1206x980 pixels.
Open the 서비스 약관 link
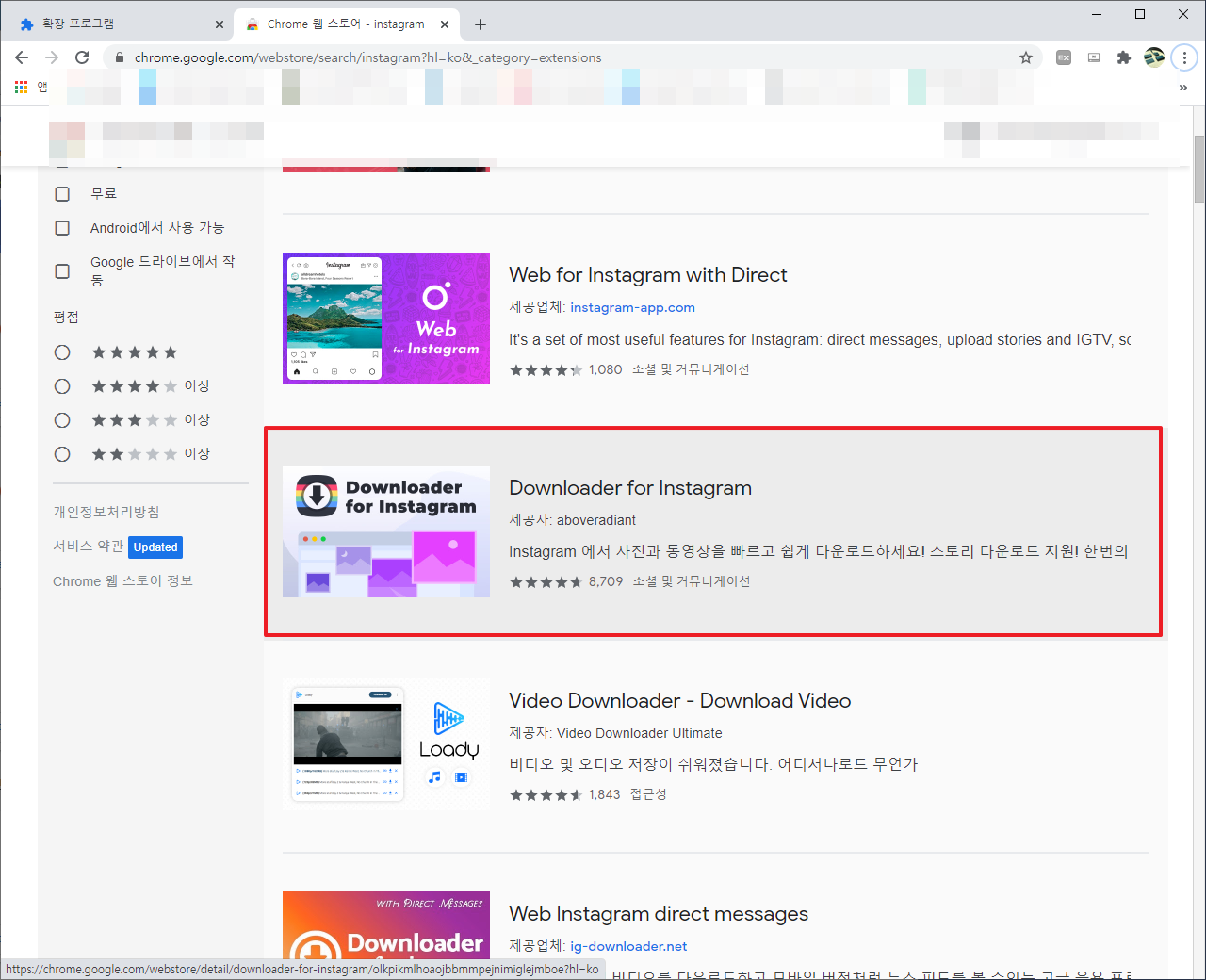point(89,547)
